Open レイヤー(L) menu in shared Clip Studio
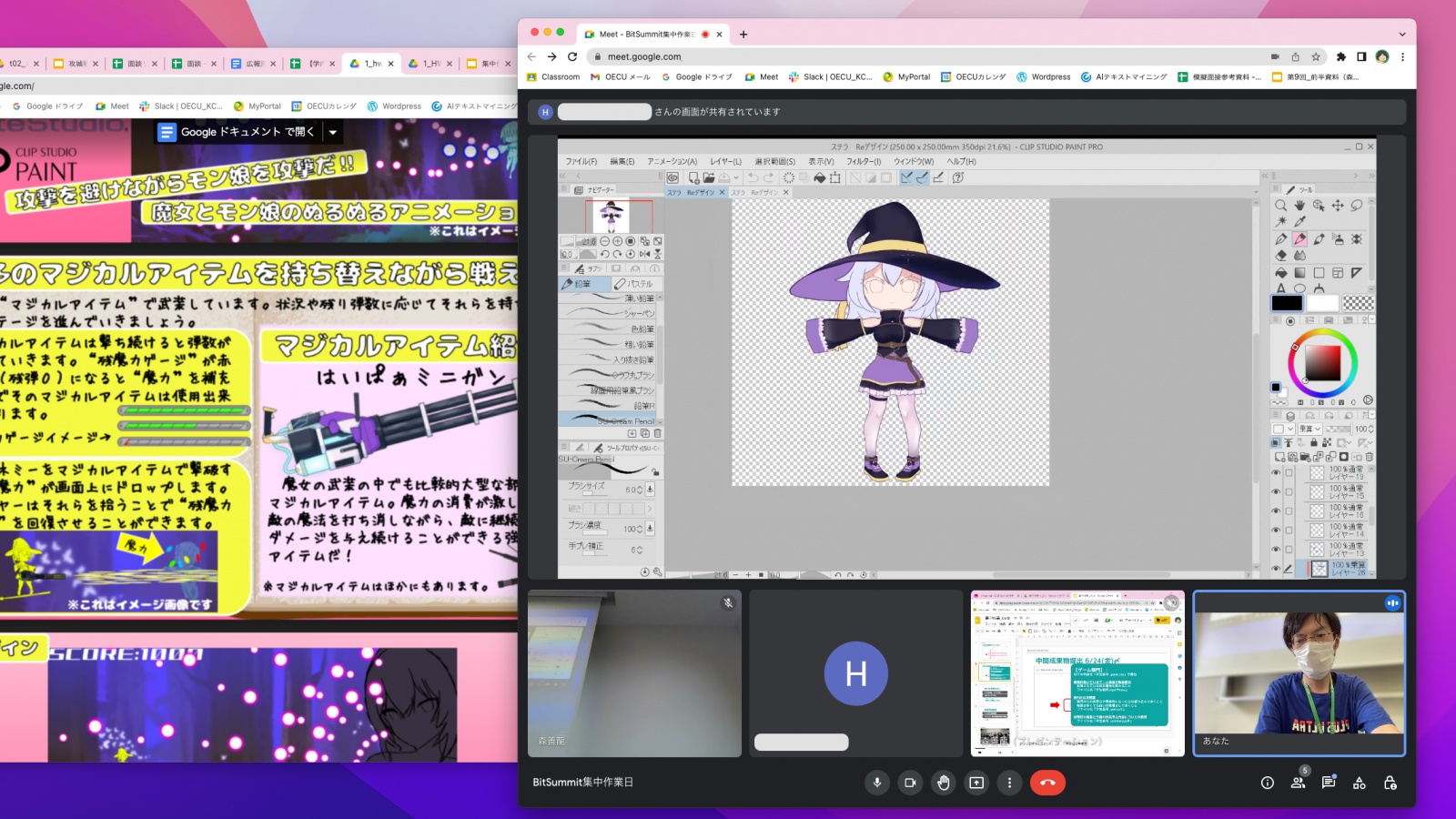Image resolution: width=1456 pixels, height=819 pixels. pyautogui.click(x=726, y=161)
